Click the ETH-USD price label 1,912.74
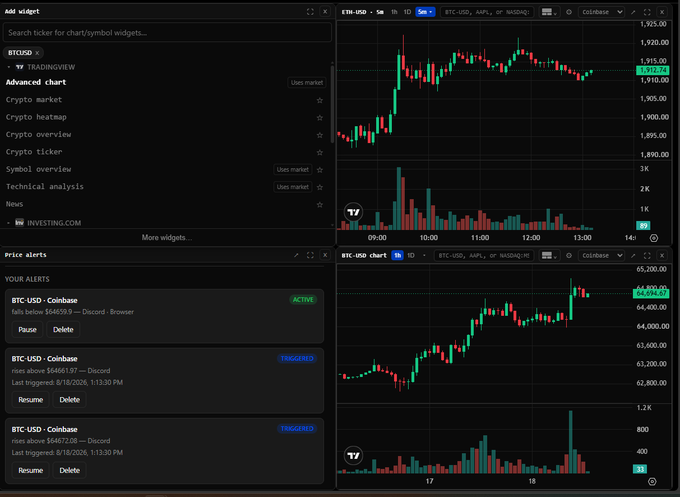Screen dimensions: 680x497 (653, 70)
